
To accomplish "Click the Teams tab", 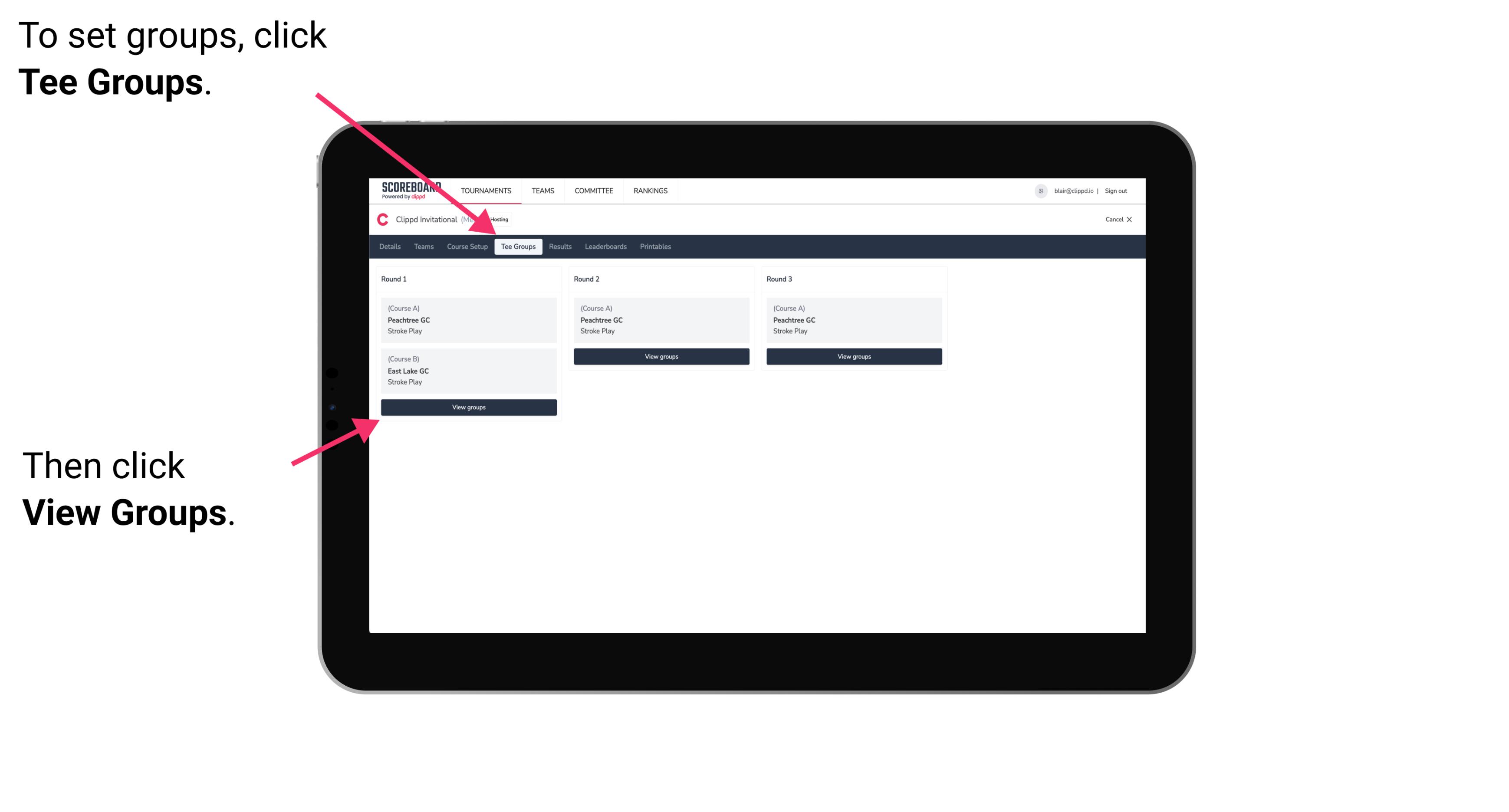I will (x=421, y=246).
